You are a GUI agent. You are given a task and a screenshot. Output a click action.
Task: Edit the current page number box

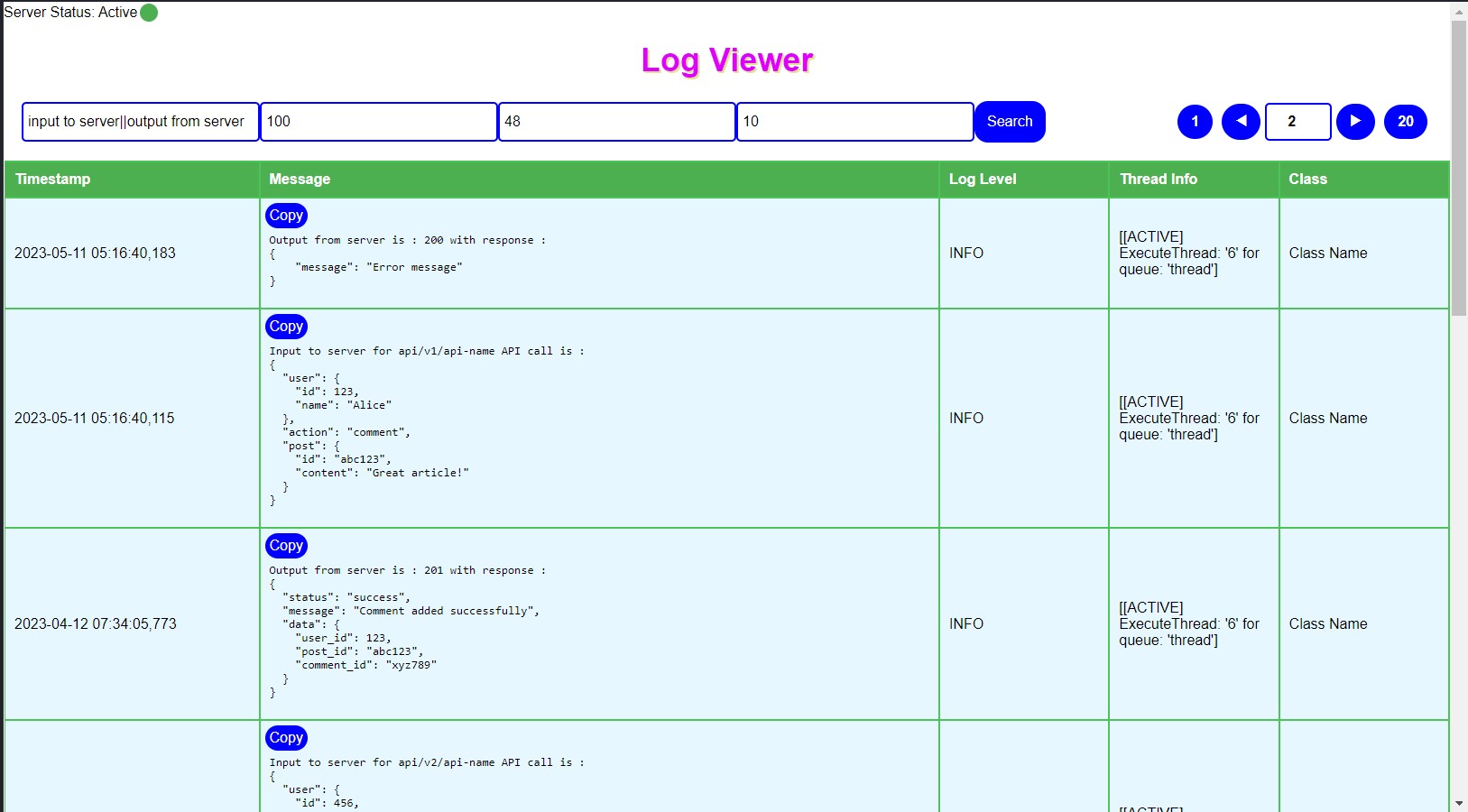(1297, 122)
